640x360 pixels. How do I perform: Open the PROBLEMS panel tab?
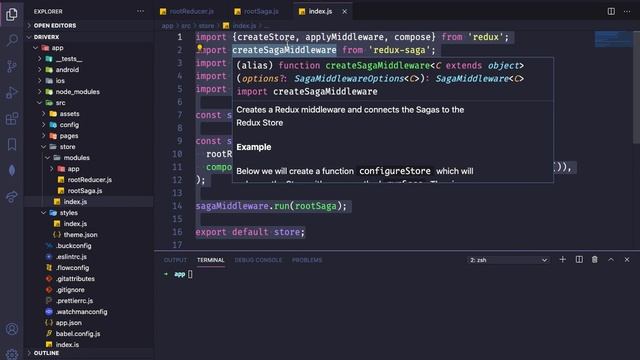click(307, 260)
